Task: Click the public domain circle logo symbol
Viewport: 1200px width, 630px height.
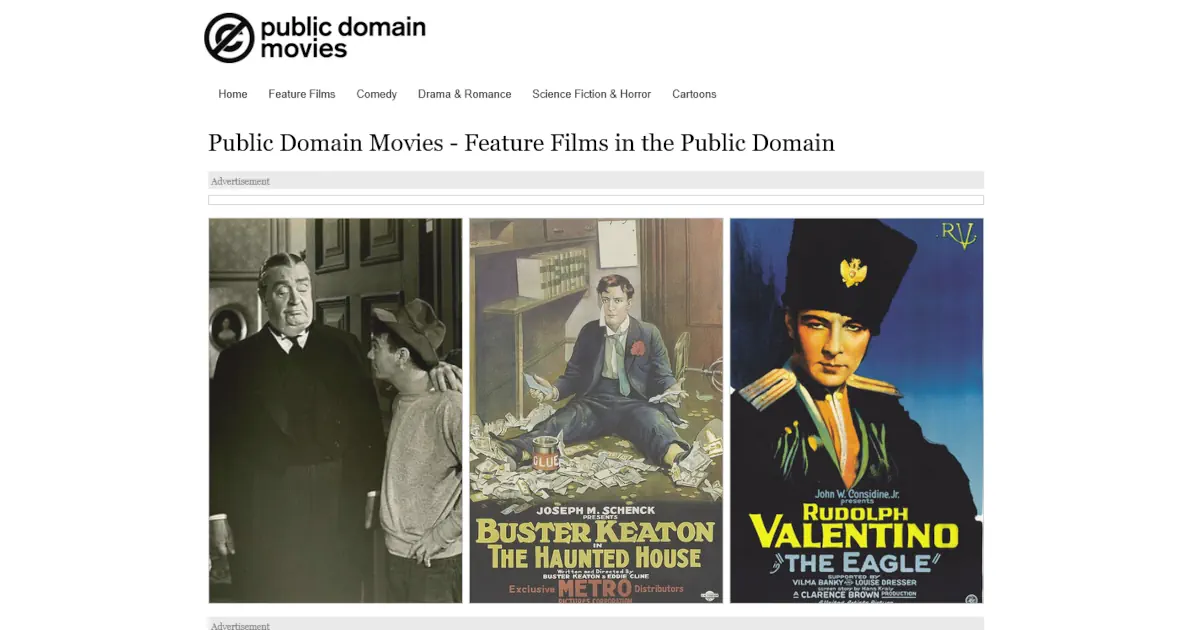Action: click(229, 38)
